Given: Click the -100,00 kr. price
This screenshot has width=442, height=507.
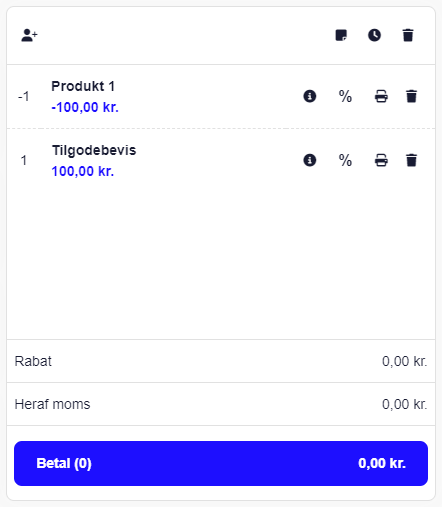Looking at the screenshot, I should pos(85,107).
